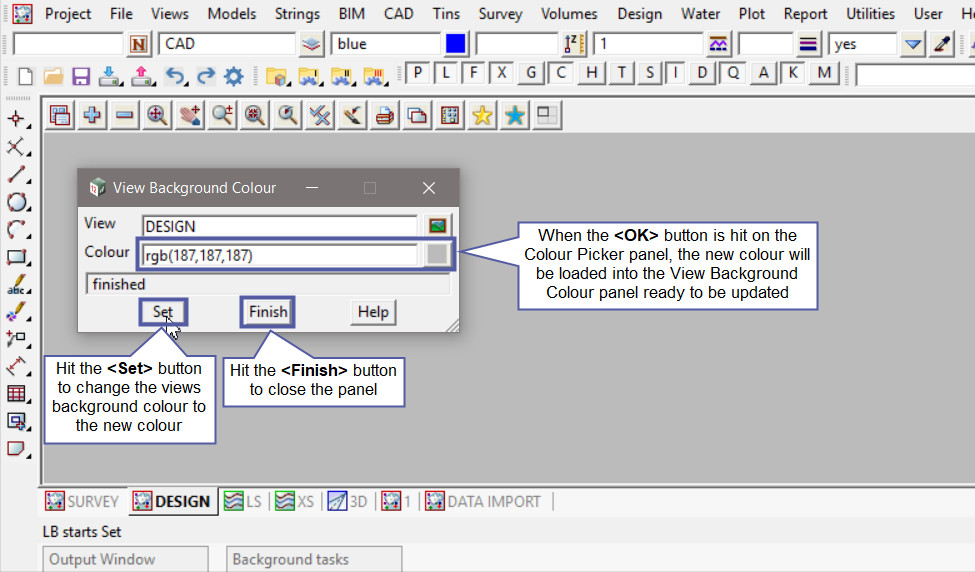Screen dimensions: 975x572
Task: Click the yellow star icon in view toolbar
Action: click(482, 115)
